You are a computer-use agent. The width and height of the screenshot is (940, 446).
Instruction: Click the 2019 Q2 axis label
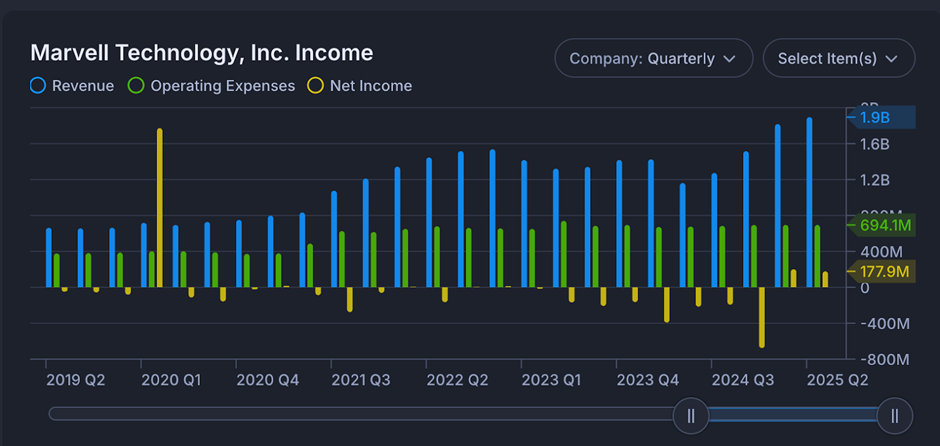[76, 380]
